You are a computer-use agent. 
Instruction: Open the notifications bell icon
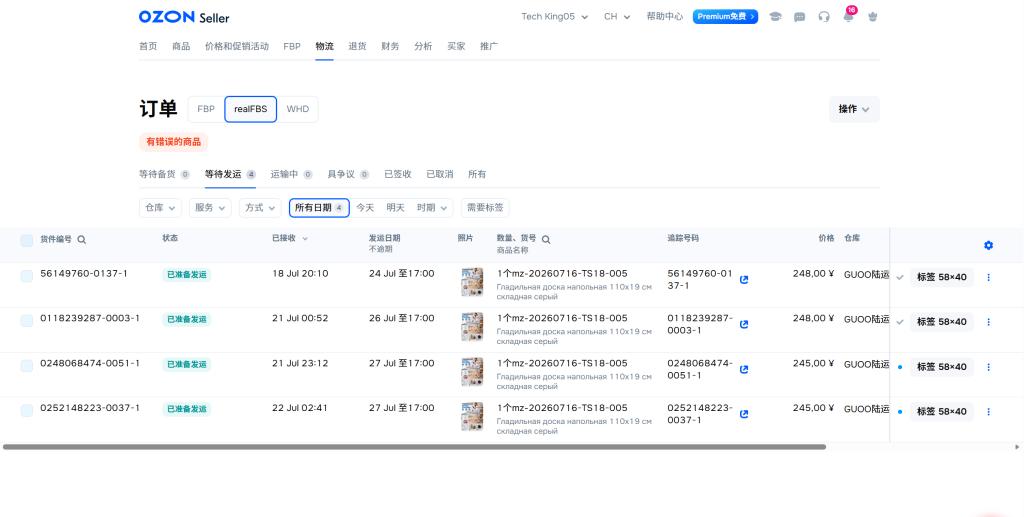[x=848, y=17]
